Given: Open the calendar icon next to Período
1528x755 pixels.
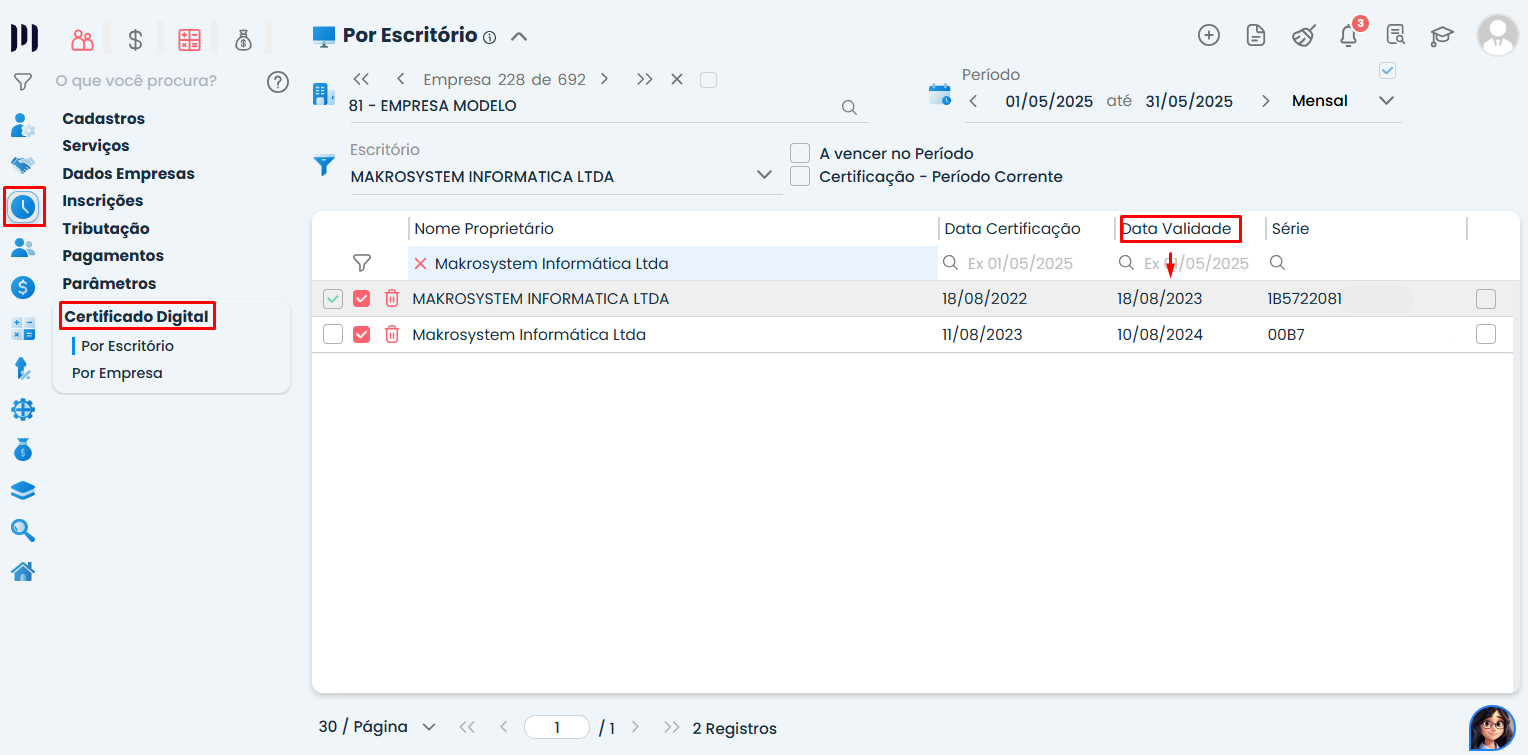Looking at the screenshot, I should coord(940,95).
